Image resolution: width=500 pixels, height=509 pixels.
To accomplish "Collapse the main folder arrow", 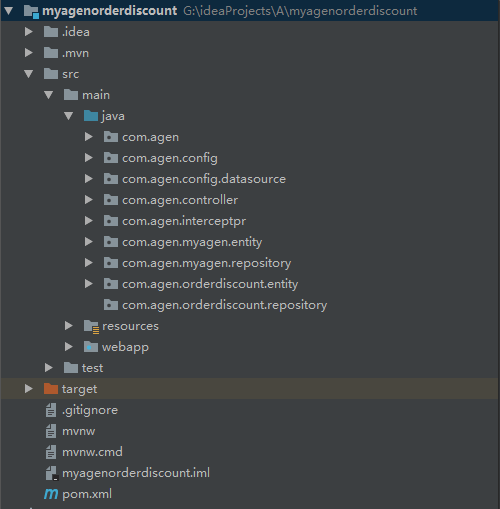I will click(x=49, y=95).
